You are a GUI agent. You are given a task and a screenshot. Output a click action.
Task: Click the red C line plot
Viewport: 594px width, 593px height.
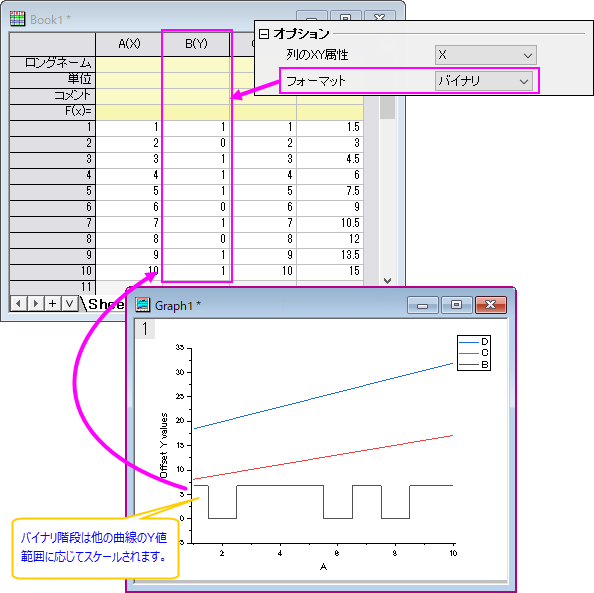pyautogui.click(x=323, y=458)
